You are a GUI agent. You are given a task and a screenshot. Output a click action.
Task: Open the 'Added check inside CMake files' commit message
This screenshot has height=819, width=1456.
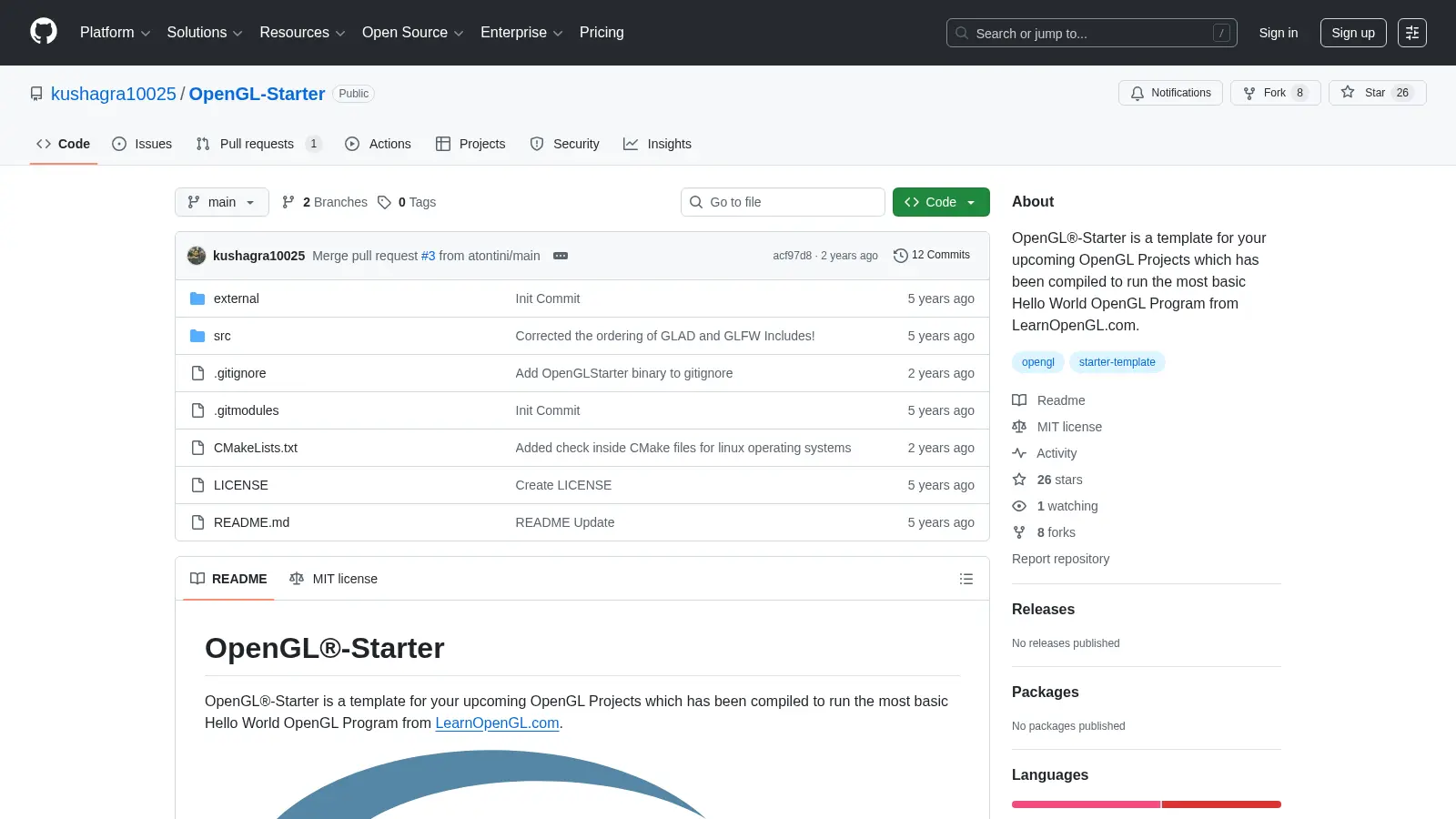[x=683, y=448]
